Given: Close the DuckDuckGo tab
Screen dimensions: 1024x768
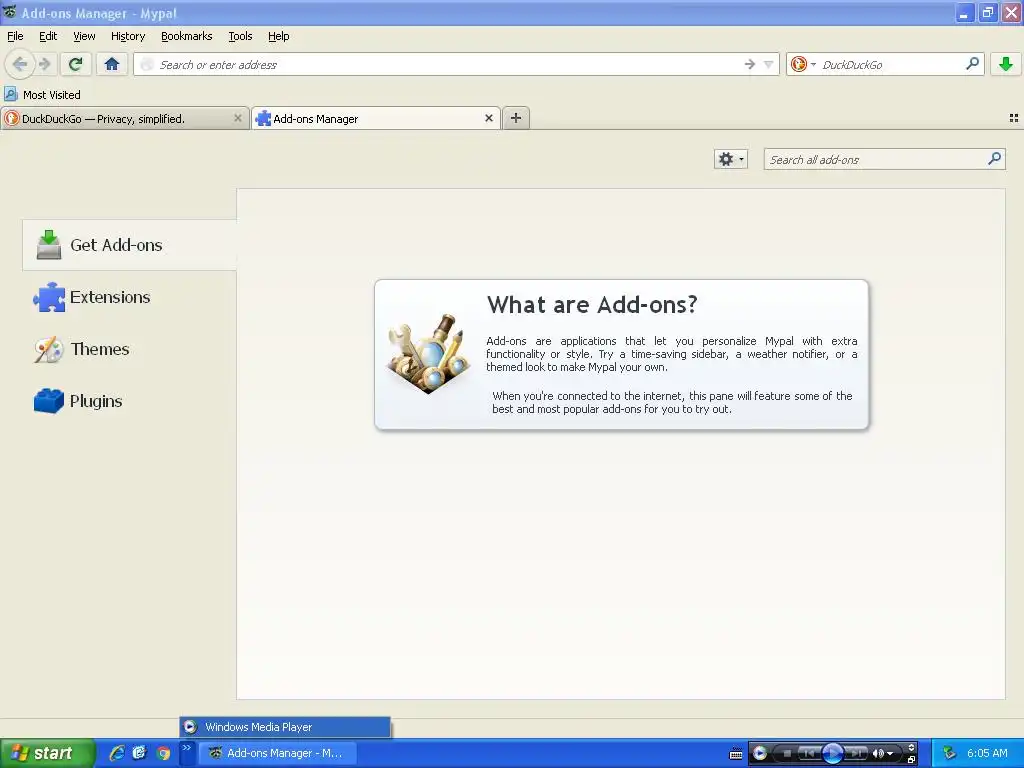Looking at the screenshot, I should (x=238, y=118).
